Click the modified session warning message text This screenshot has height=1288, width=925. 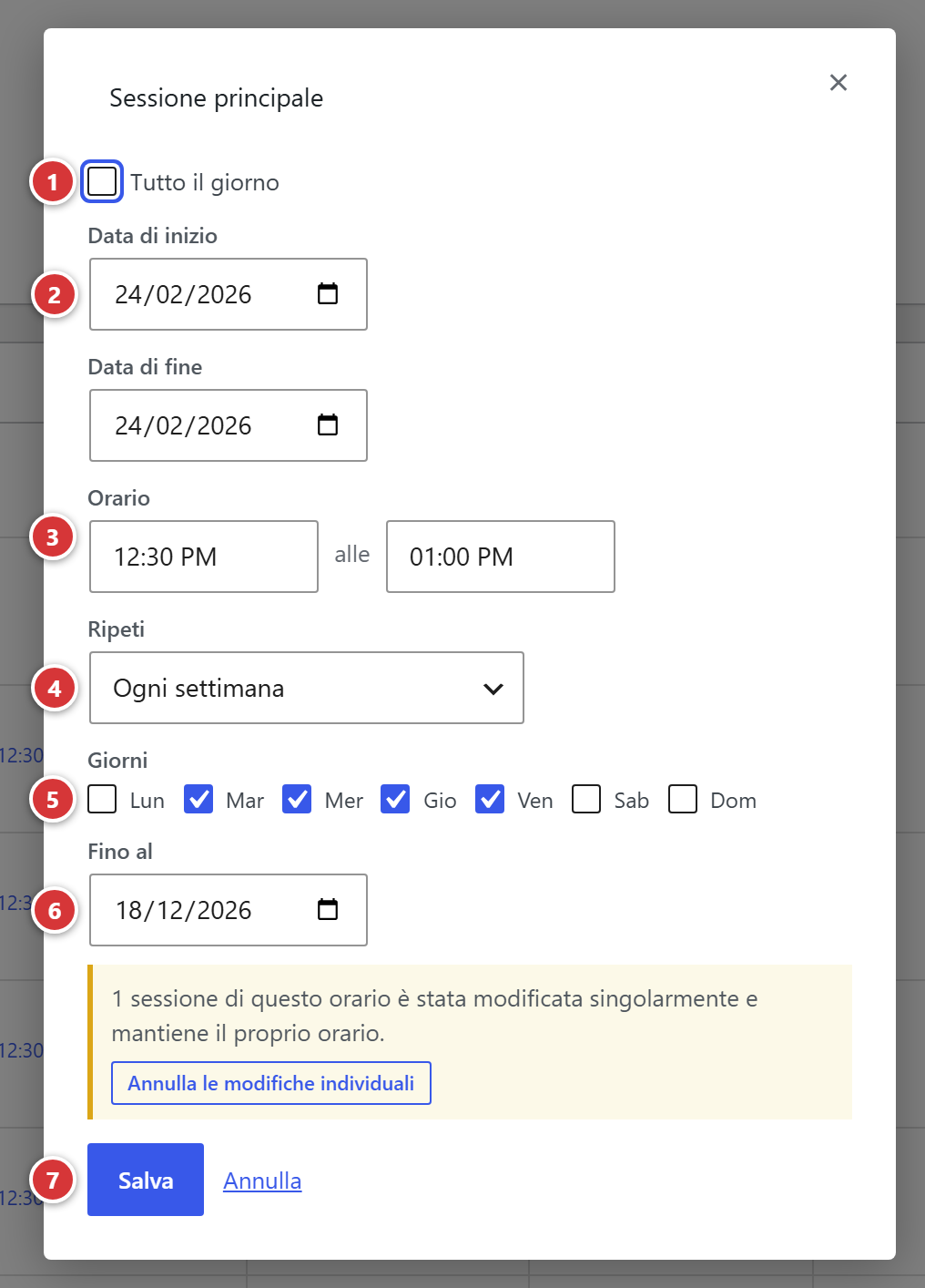(x=434, y=1016)
